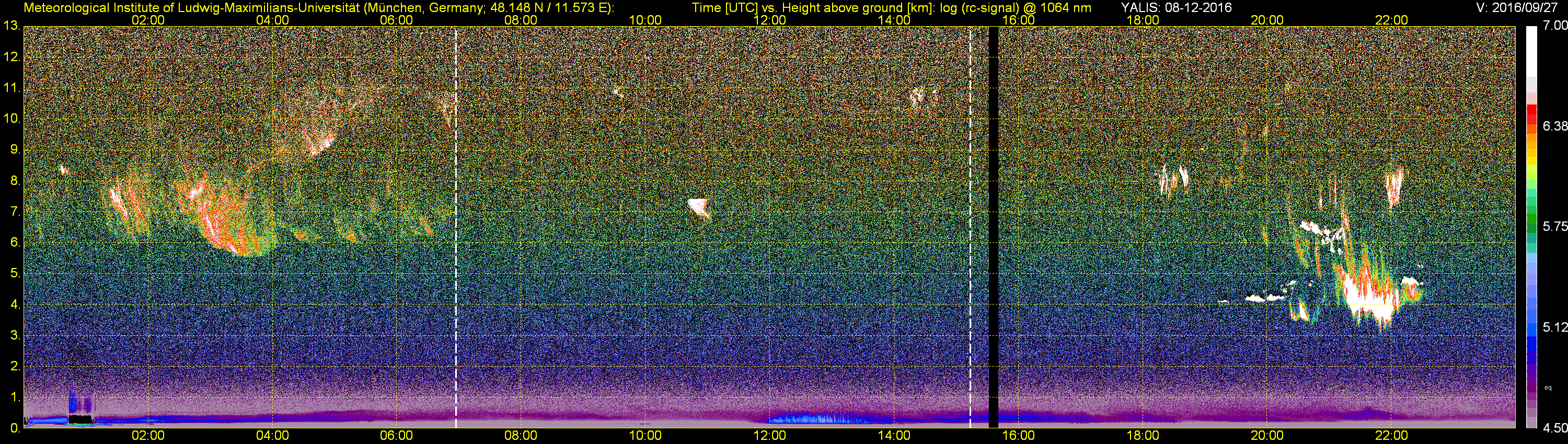The height and width of the screenshot is (444, 1568).
Task: Click the 8 km height axis label
Action: pos(15,181)
